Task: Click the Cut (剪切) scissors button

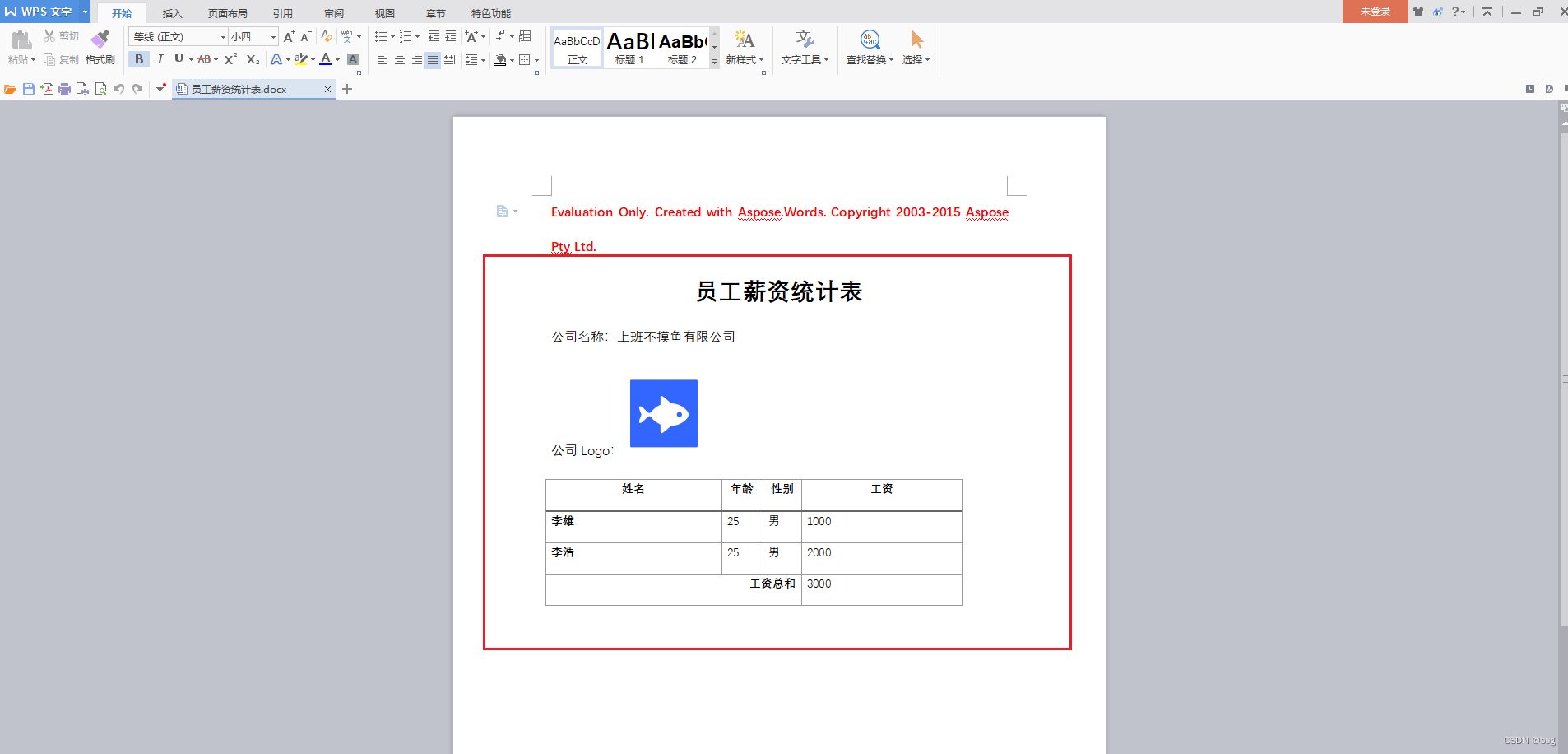Action: (61, 36)
